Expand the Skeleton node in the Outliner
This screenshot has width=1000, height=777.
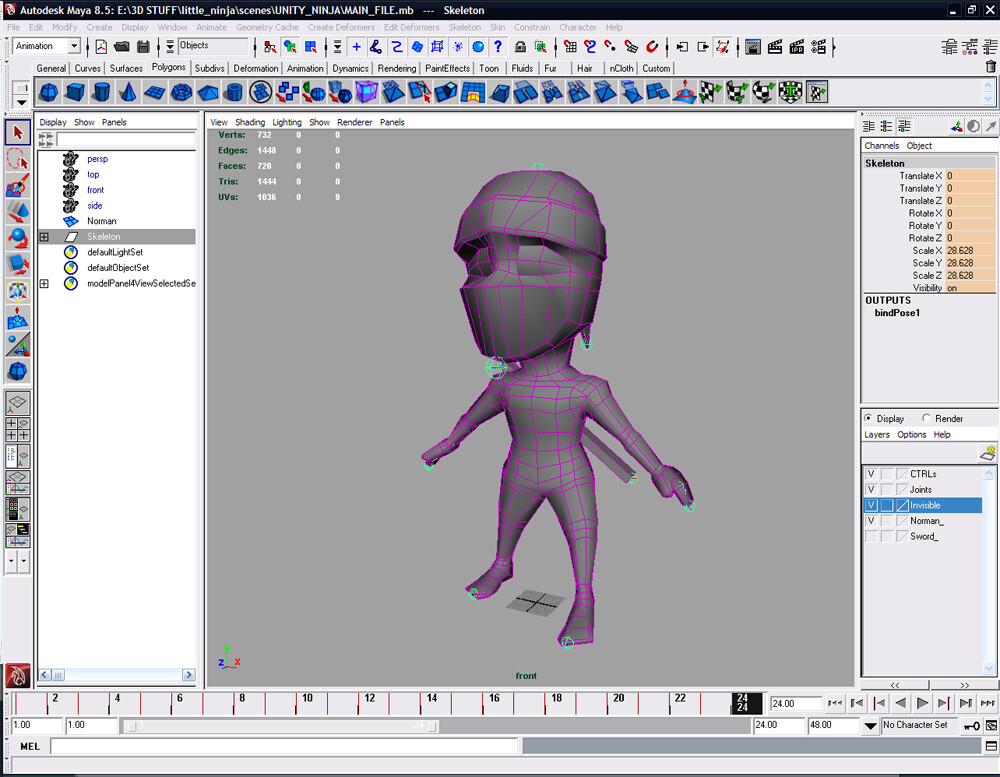point(42,236)
